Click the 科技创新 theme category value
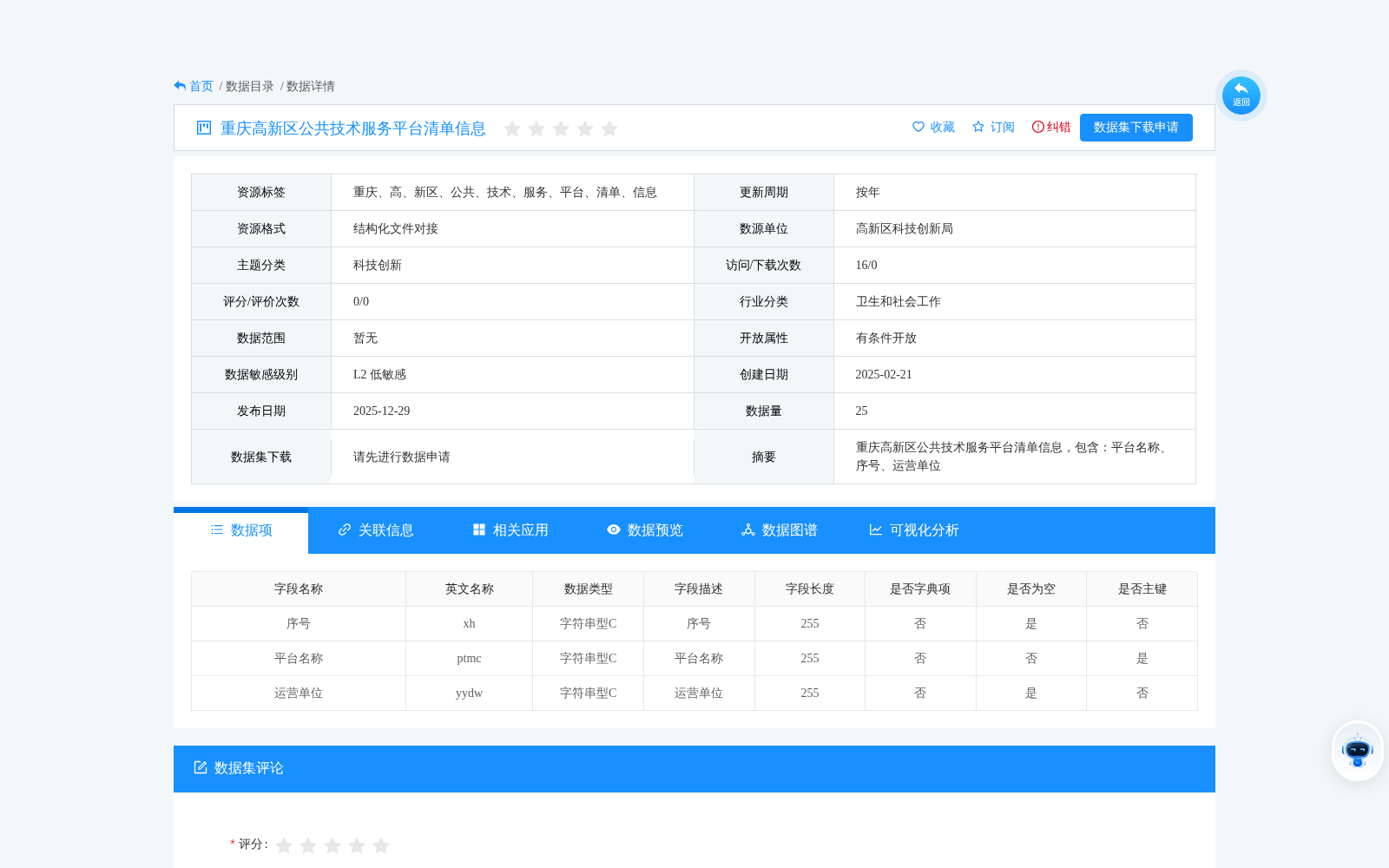 (378, 266)
